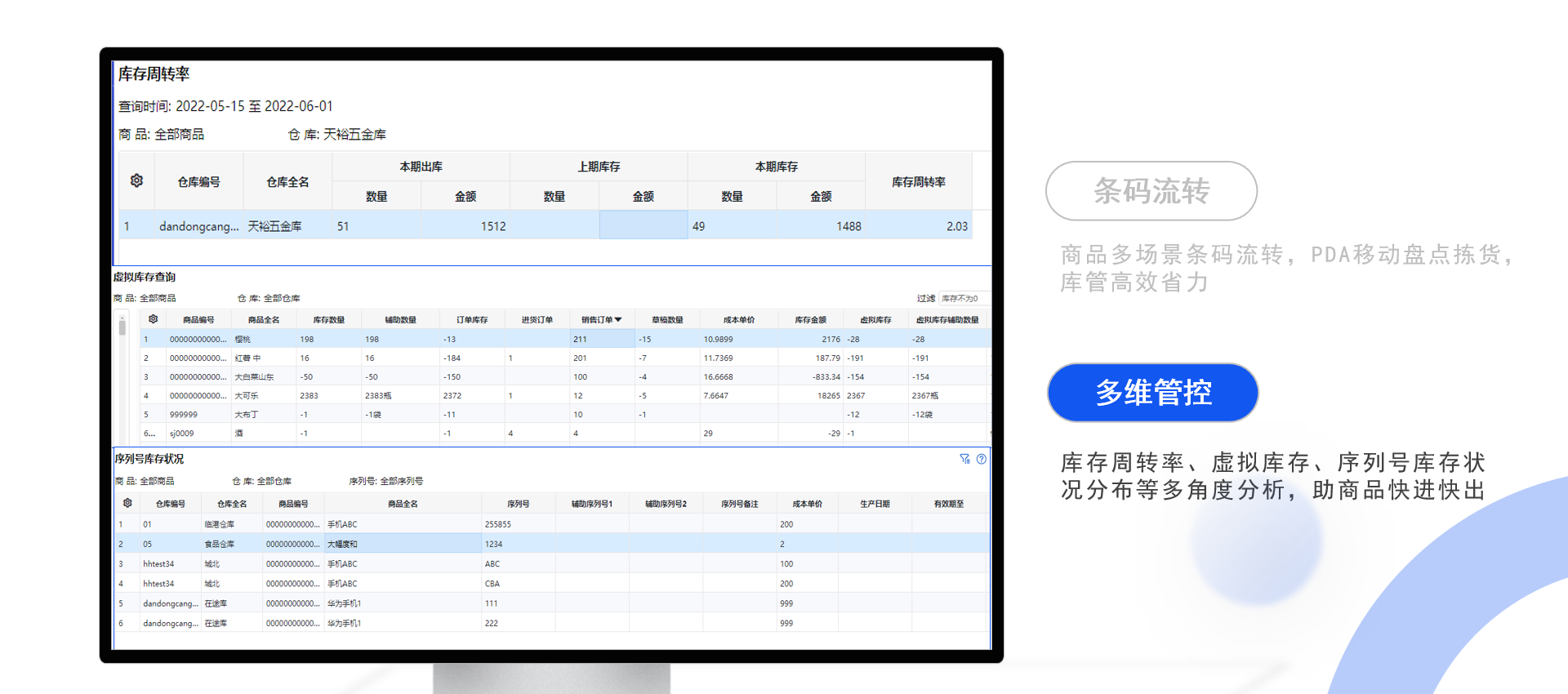Click the 生产日期 column header
Viewport: 1568px width, 694px height.
pyautogui.click(x=875, y=504)
